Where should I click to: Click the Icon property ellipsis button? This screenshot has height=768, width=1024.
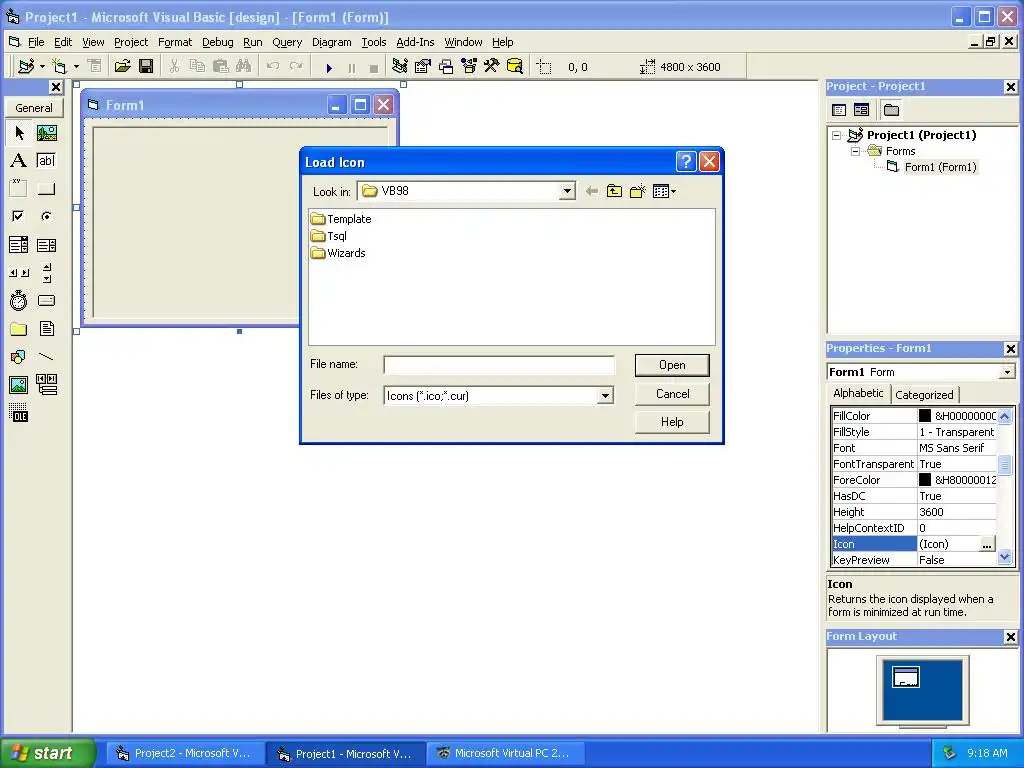987,544
